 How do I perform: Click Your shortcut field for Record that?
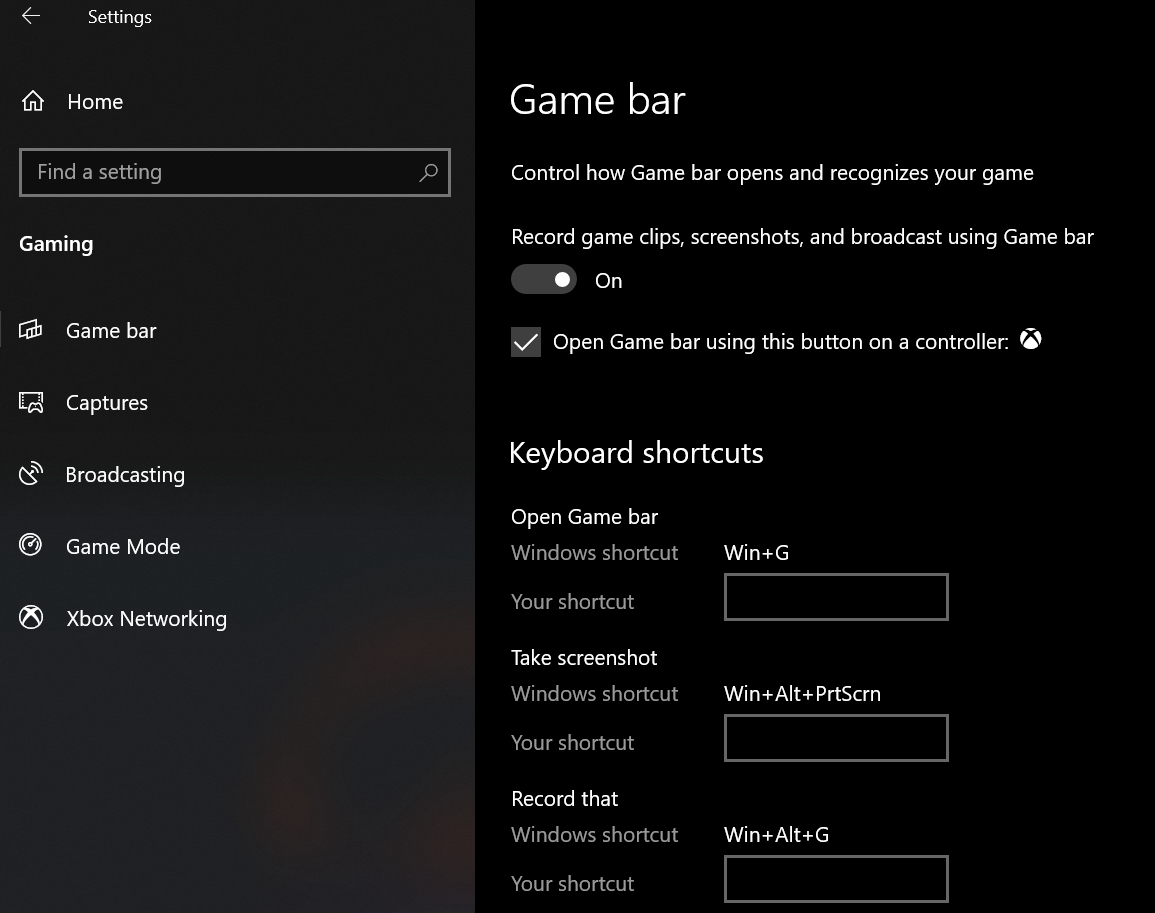click(x=836, y=878)
